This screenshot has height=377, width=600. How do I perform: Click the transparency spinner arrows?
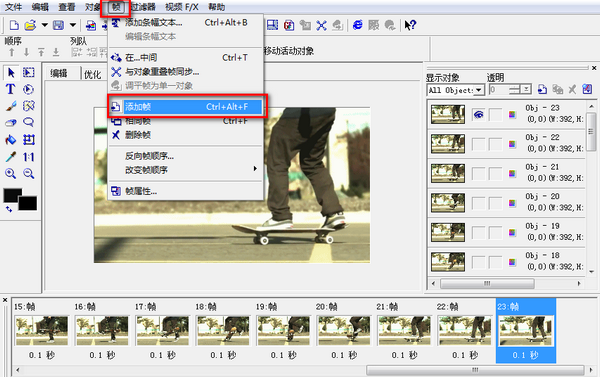(x=515, y=90)
